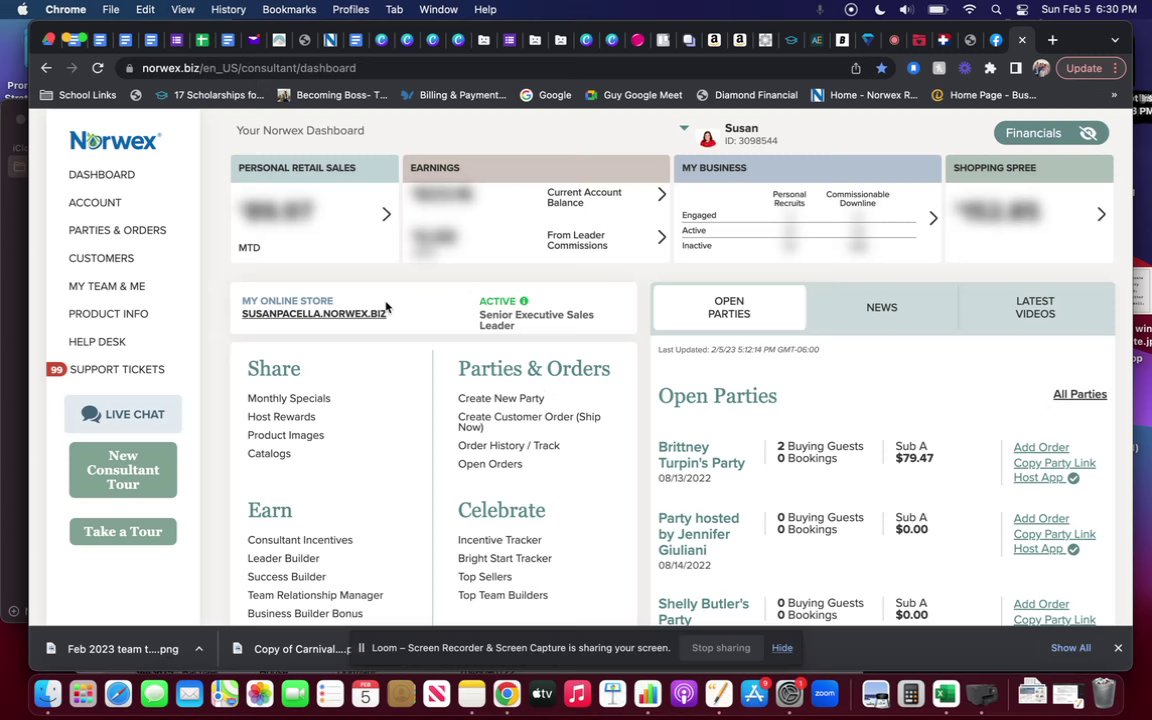Click the Stop sharing button

tap(721, 648)
